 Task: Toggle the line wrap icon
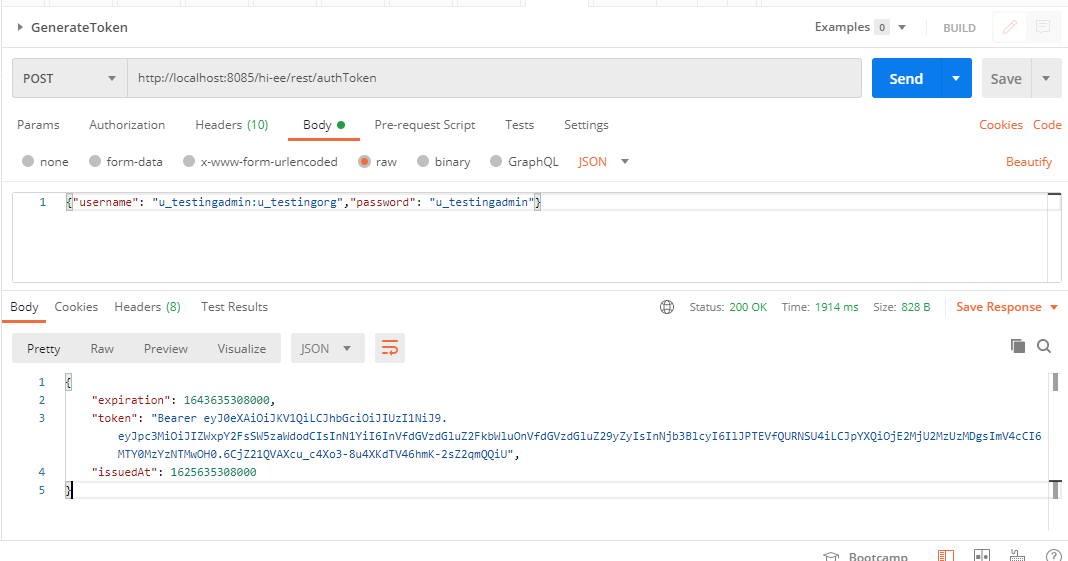click(x=390, y=349)
